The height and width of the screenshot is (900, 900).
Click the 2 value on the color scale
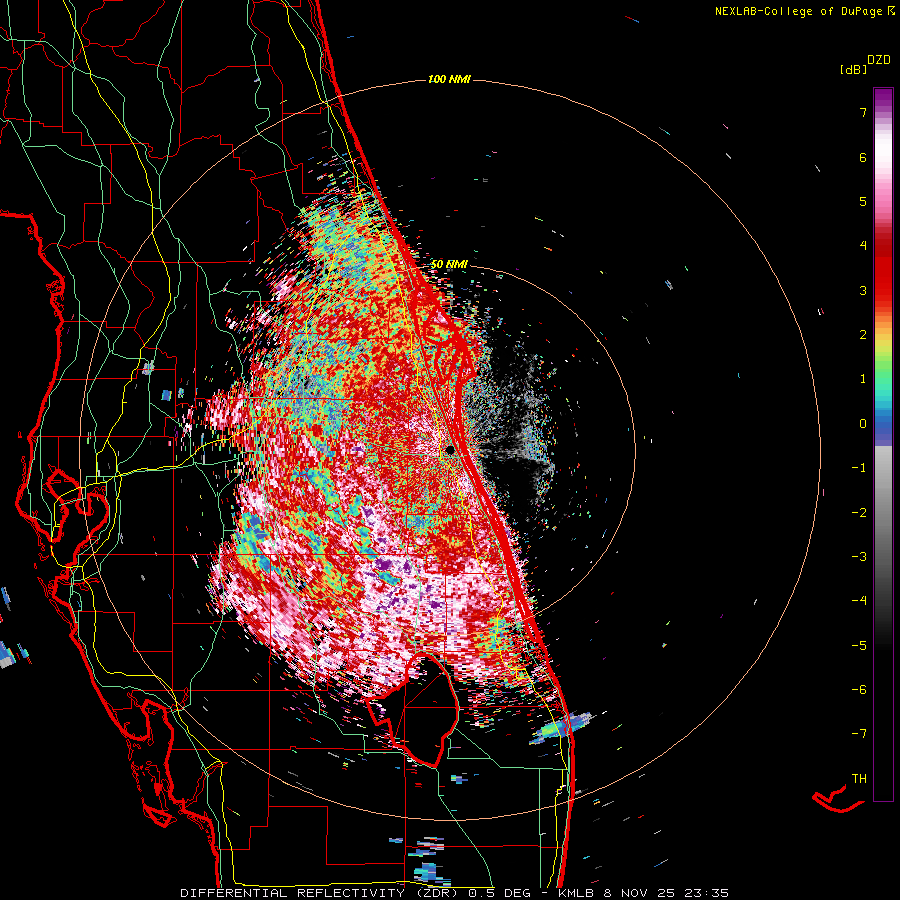coord(863,335)
